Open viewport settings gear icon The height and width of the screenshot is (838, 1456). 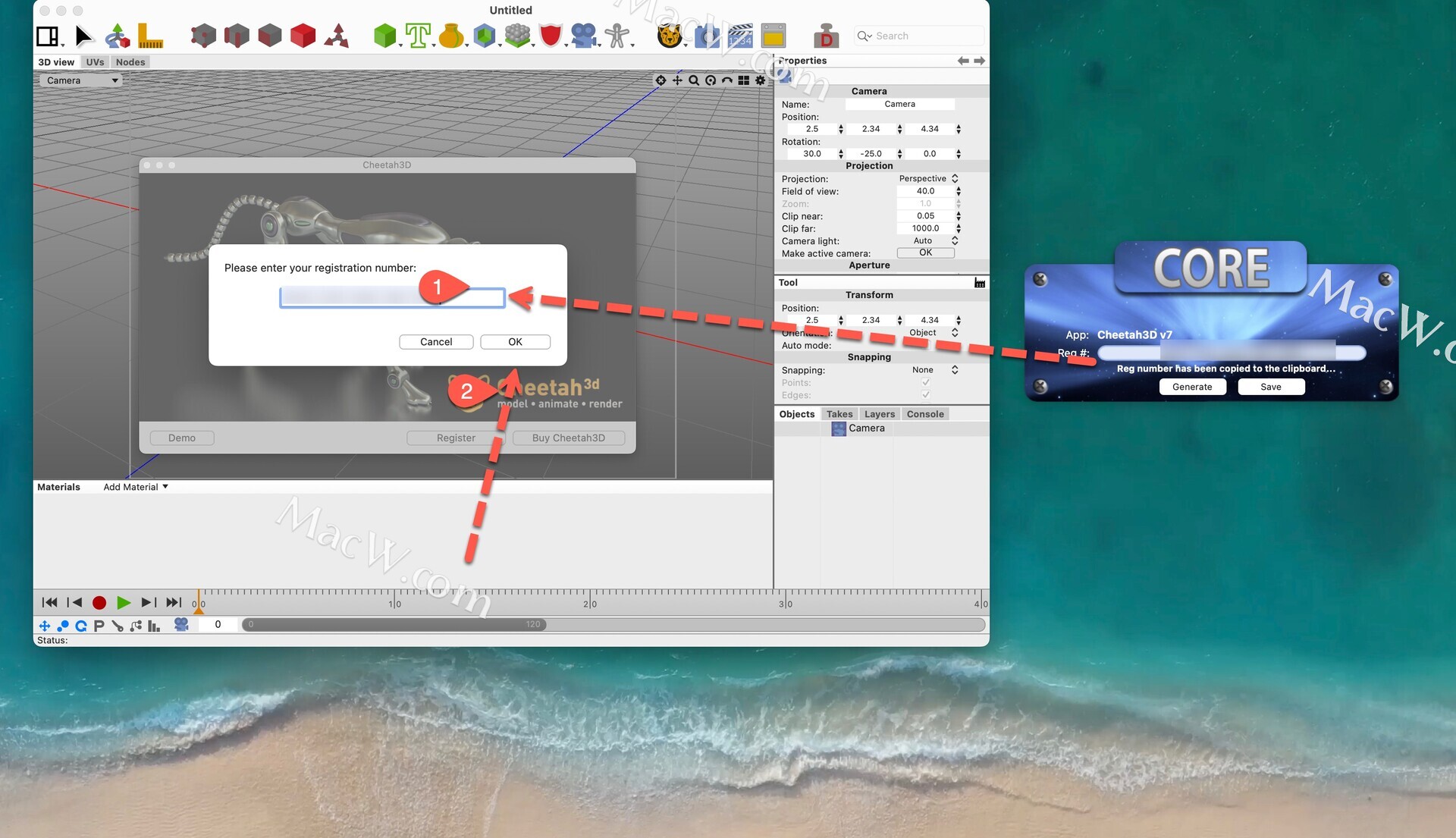click(761, 80)
